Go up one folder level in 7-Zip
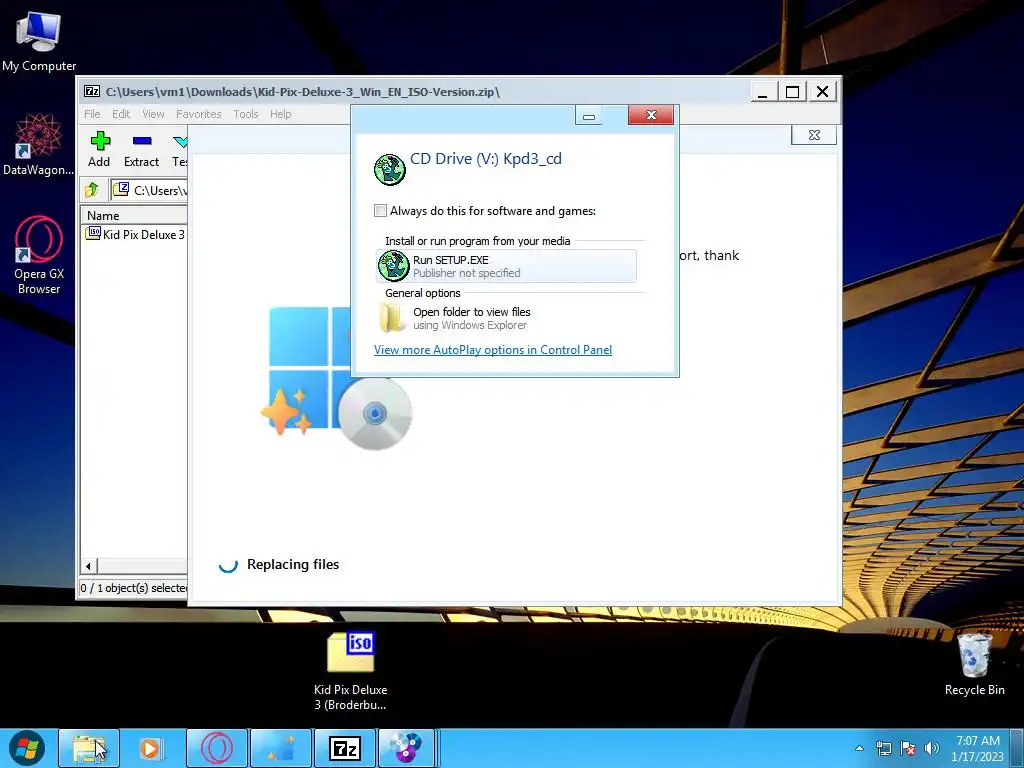The height and width of the screenshot is (768, 1024). (x=92, y=190)
